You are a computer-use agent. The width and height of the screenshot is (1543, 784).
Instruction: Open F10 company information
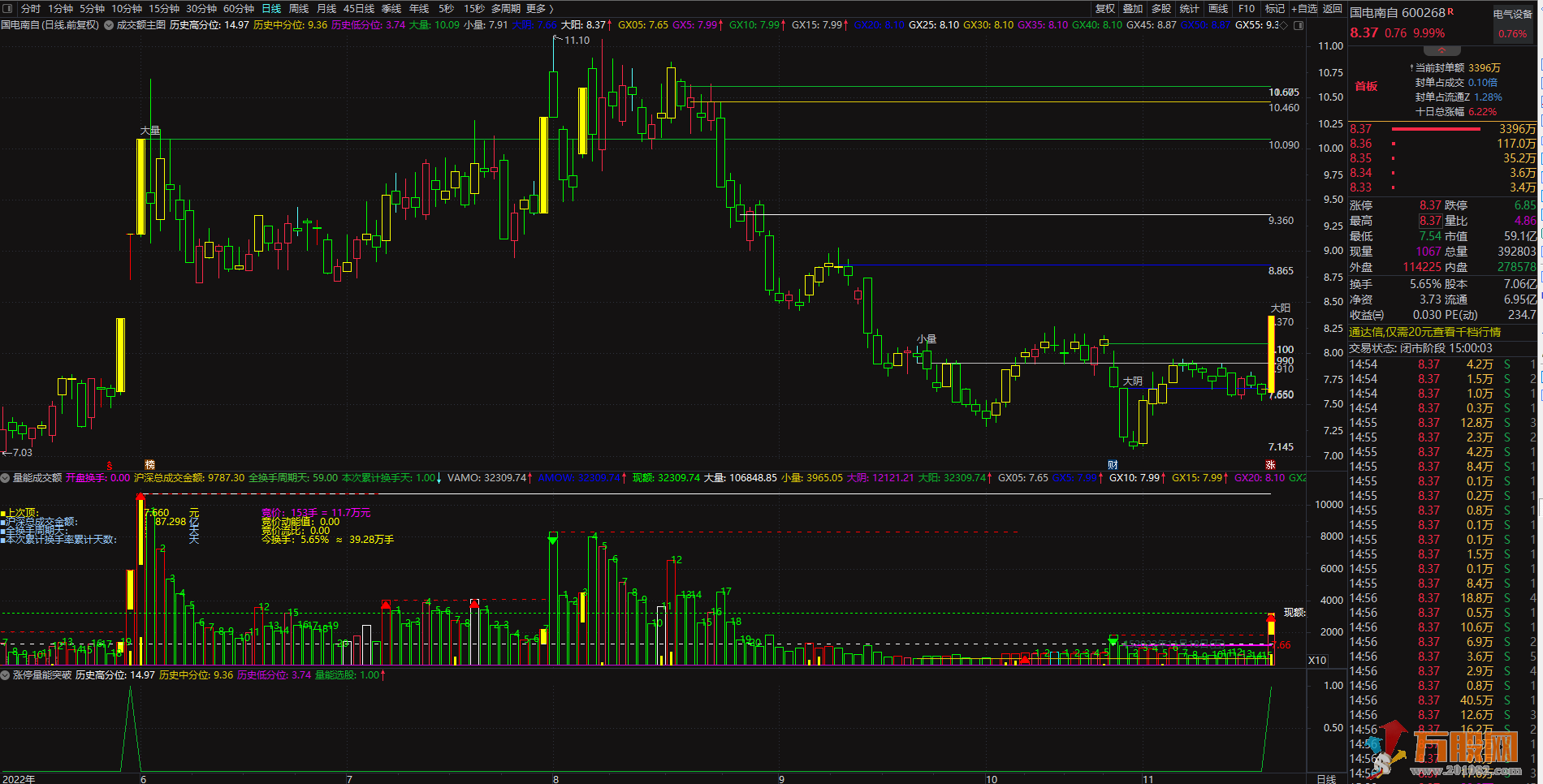(1247, 8)
